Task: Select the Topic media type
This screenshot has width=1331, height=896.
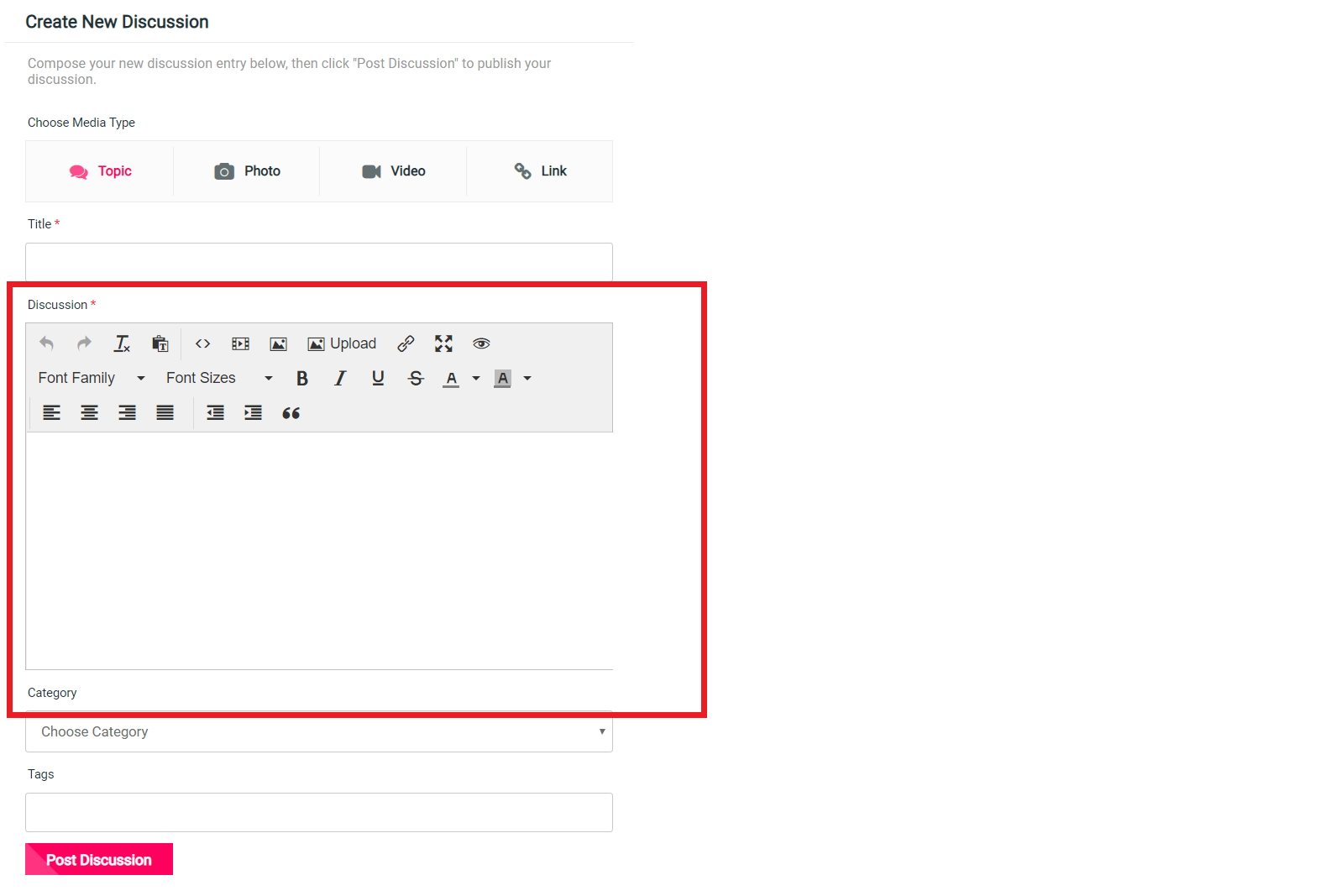Action: click(100, 171)
